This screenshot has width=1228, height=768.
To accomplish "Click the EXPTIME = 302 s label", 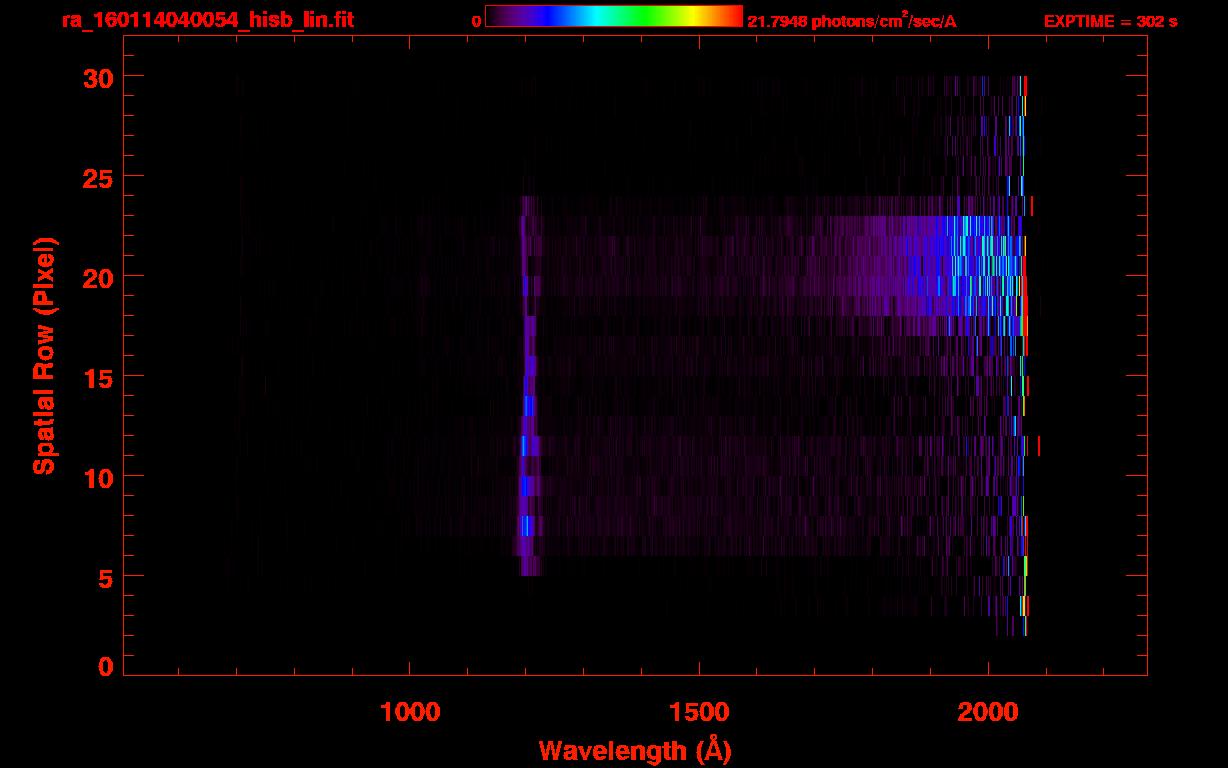I will 1110,21.
